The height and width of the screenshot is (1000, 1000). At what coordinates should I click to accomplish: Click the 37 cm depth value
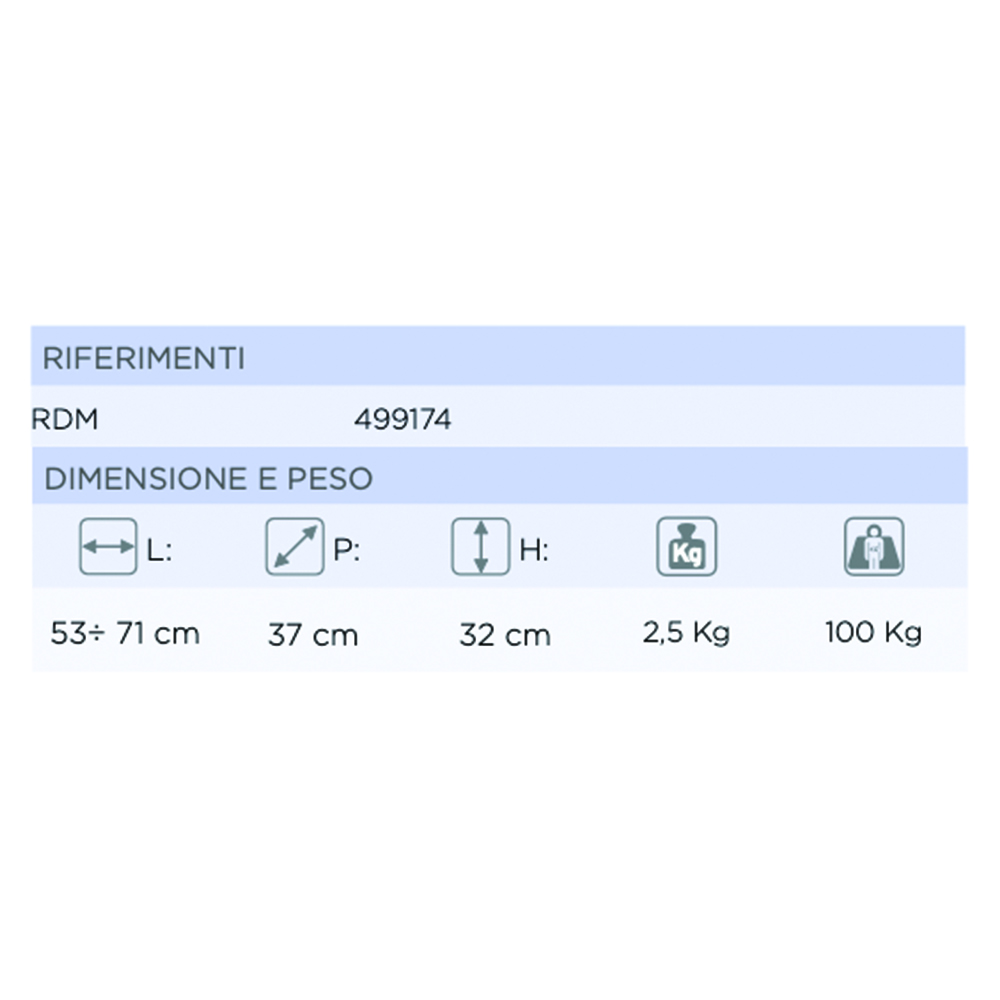[x=313, y=635]
